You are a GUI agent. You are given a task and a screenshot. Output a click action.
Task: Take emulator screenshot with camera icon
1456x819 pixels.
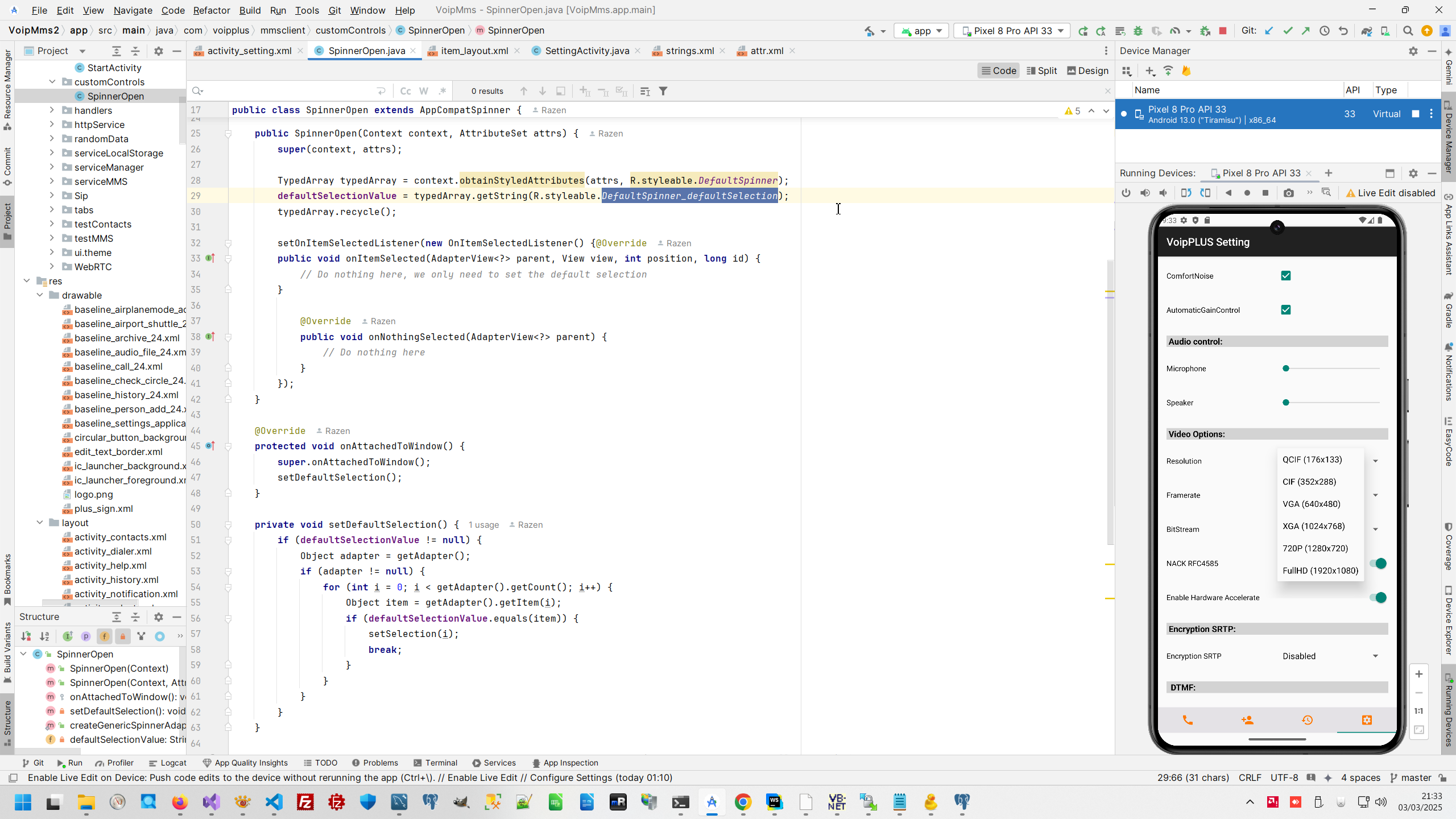1289,193
